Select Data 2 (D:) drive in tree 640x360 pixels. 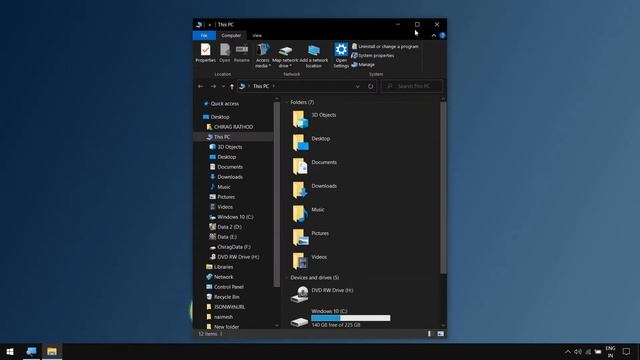click(225, 227)
